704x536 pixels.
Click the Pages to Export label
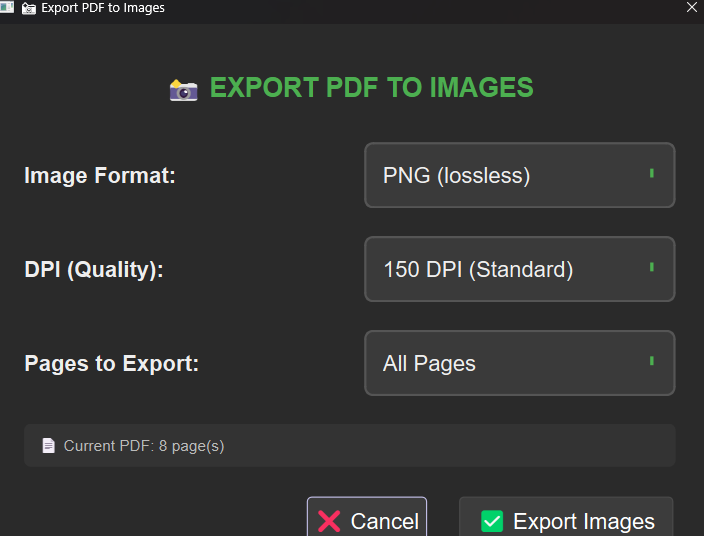[x=112, y=363]
